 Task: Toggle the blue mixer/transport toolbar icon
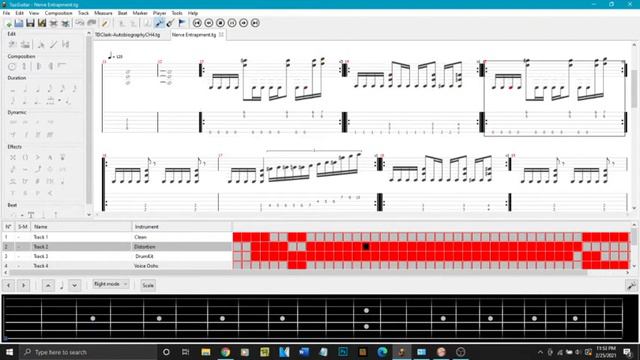coord(159,23)
